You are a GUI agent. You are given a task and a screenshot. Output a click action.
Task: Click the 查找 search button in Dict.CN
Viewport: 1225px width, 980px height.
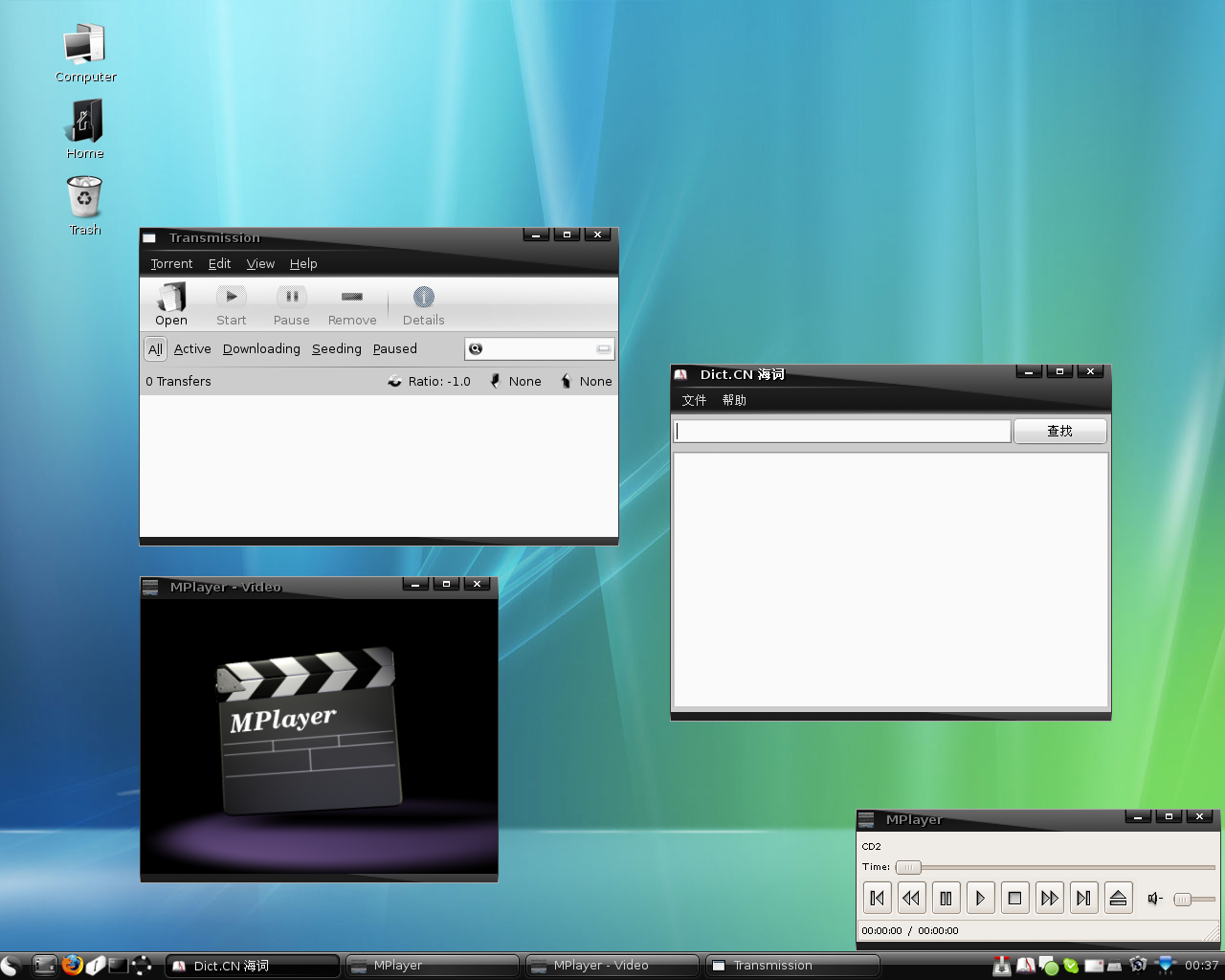pos(1059,431)
